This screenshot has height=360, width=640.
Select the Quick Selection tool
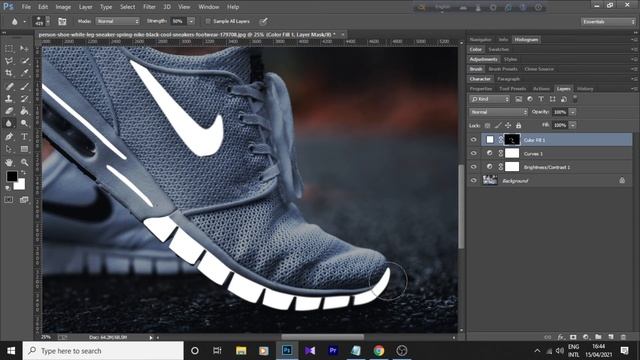click(24, 61)
